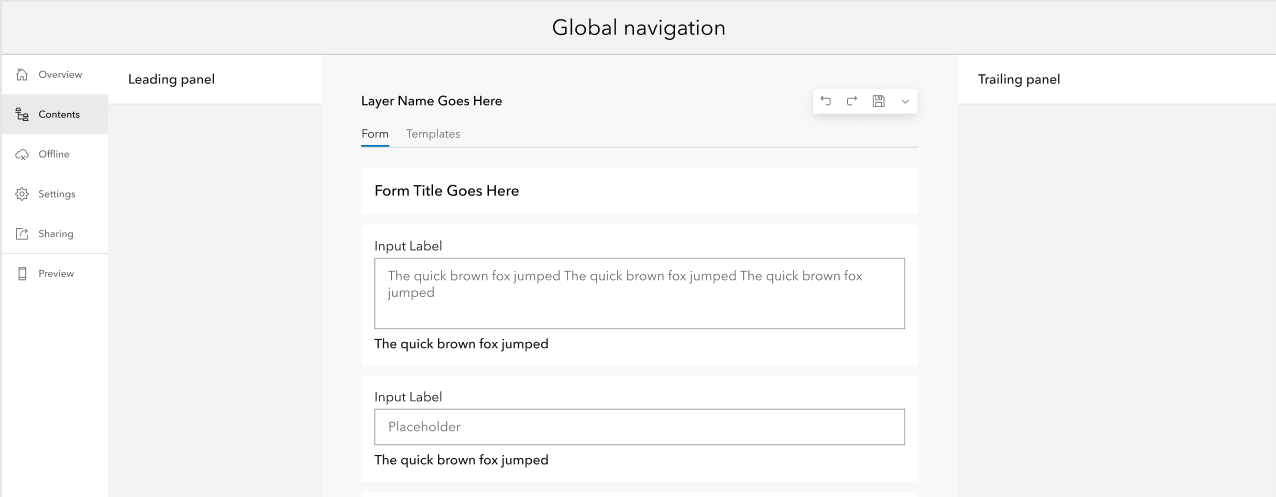Screen dimensions: 1276x497
Task: Click the Contents tree icon in sidebar
Action: [x=22, y=115]
